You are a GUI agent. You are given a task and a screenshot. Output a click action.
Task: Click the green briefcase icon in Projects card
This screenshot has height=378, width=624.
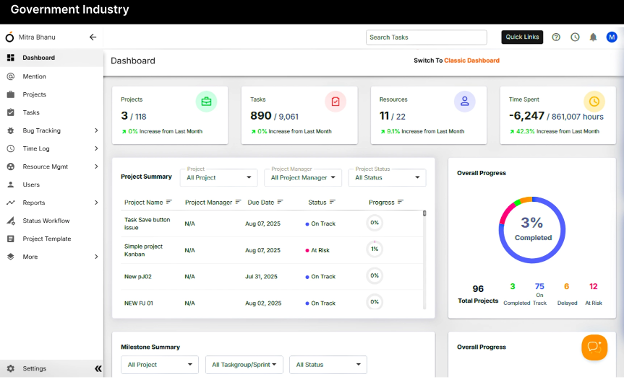(206, 101)
